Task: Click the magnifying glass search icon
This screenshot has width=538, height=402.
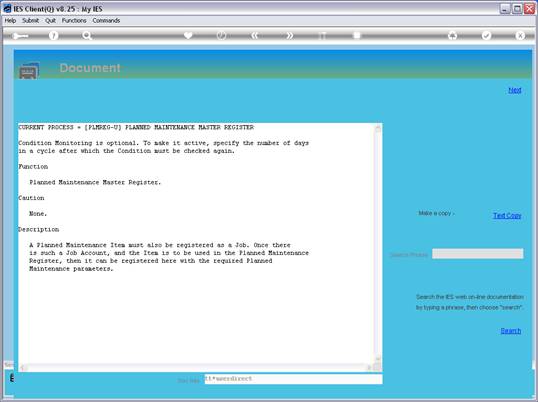Action: 87,35
